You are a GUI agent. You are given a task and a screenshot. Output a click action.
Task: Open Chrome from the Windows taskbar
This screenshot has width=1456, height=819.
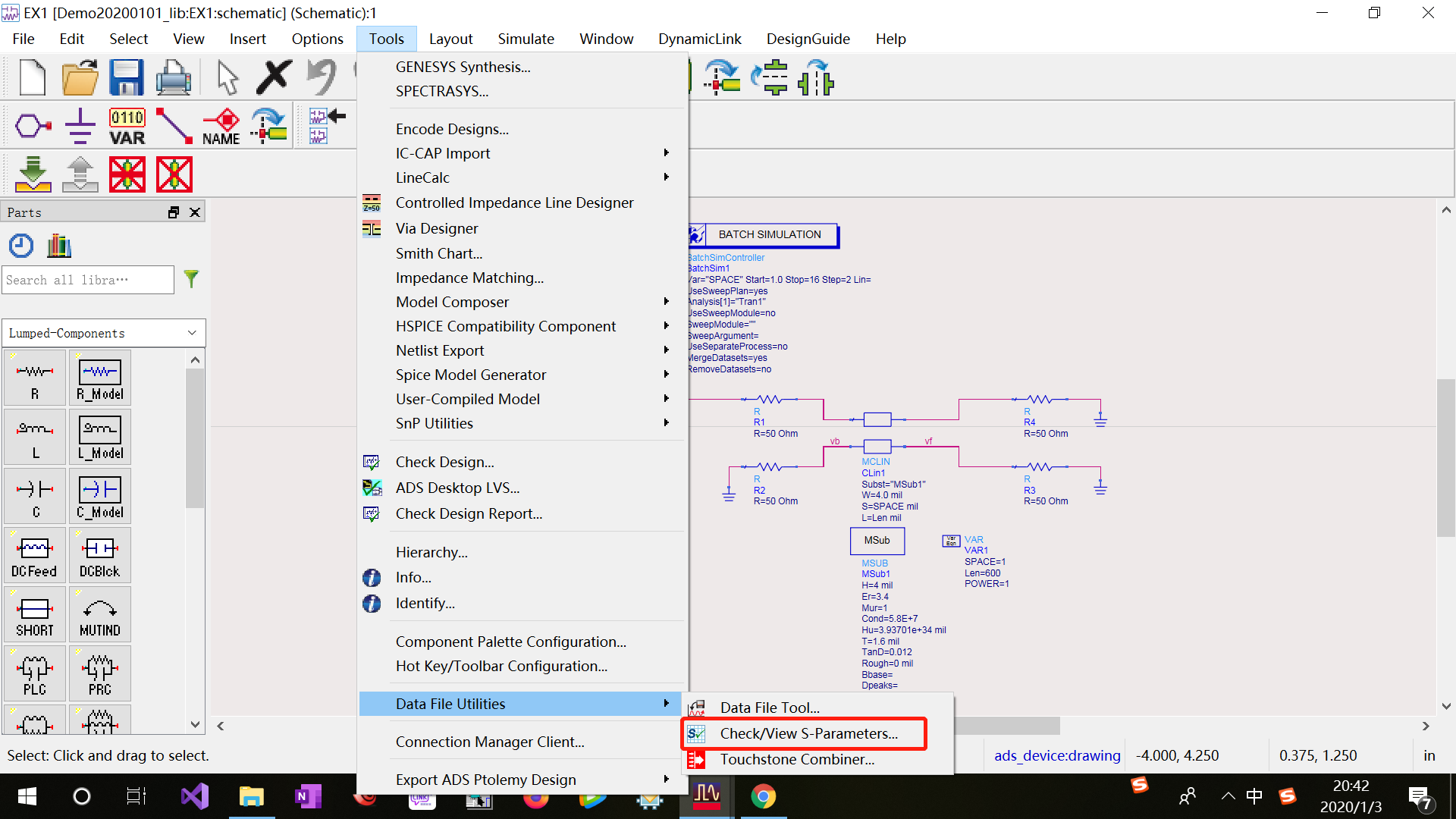pos(763,796)
